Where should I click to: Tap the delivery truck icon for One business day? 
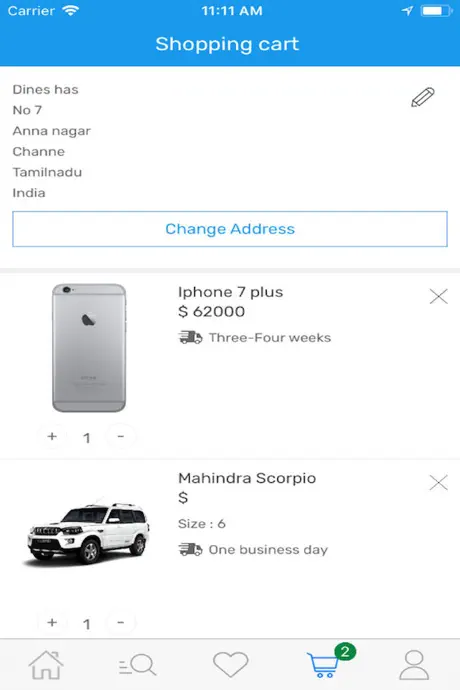190,550
